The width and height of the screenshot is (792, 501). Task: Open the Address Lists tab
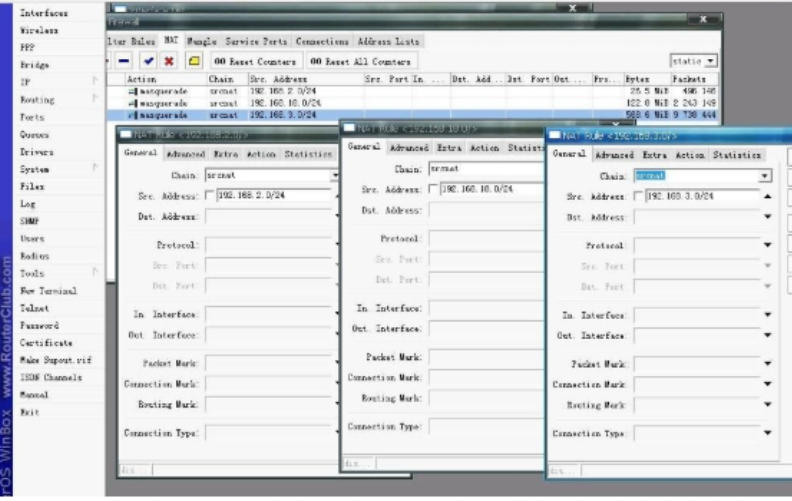[x=388, y=41]
